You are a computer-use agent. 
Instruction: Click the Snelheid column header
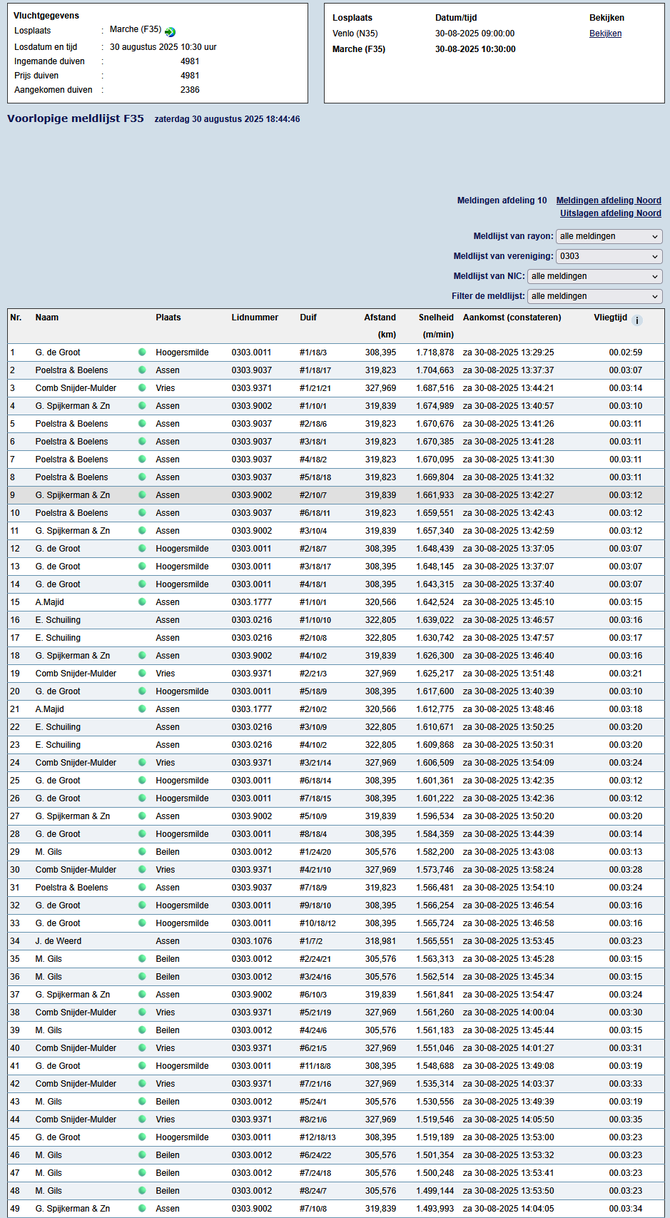(436, 317)
